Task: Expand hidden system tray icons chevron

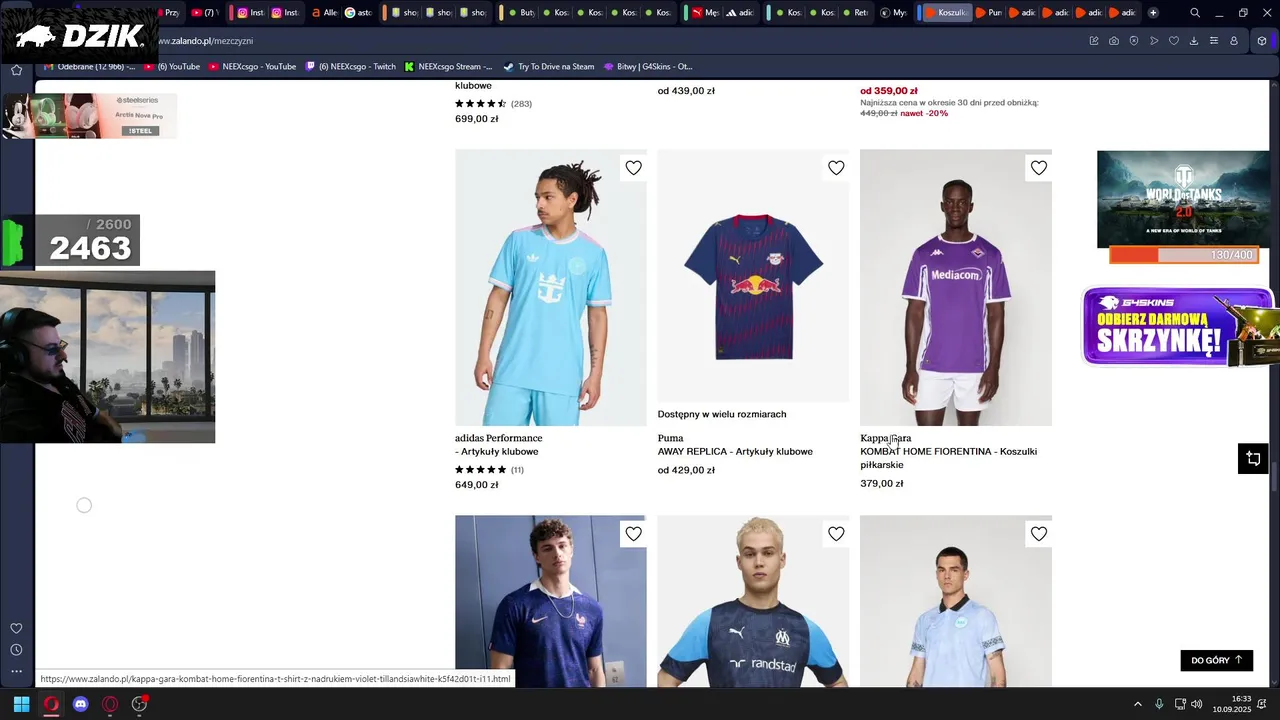Action: [x=1137, y=704]
